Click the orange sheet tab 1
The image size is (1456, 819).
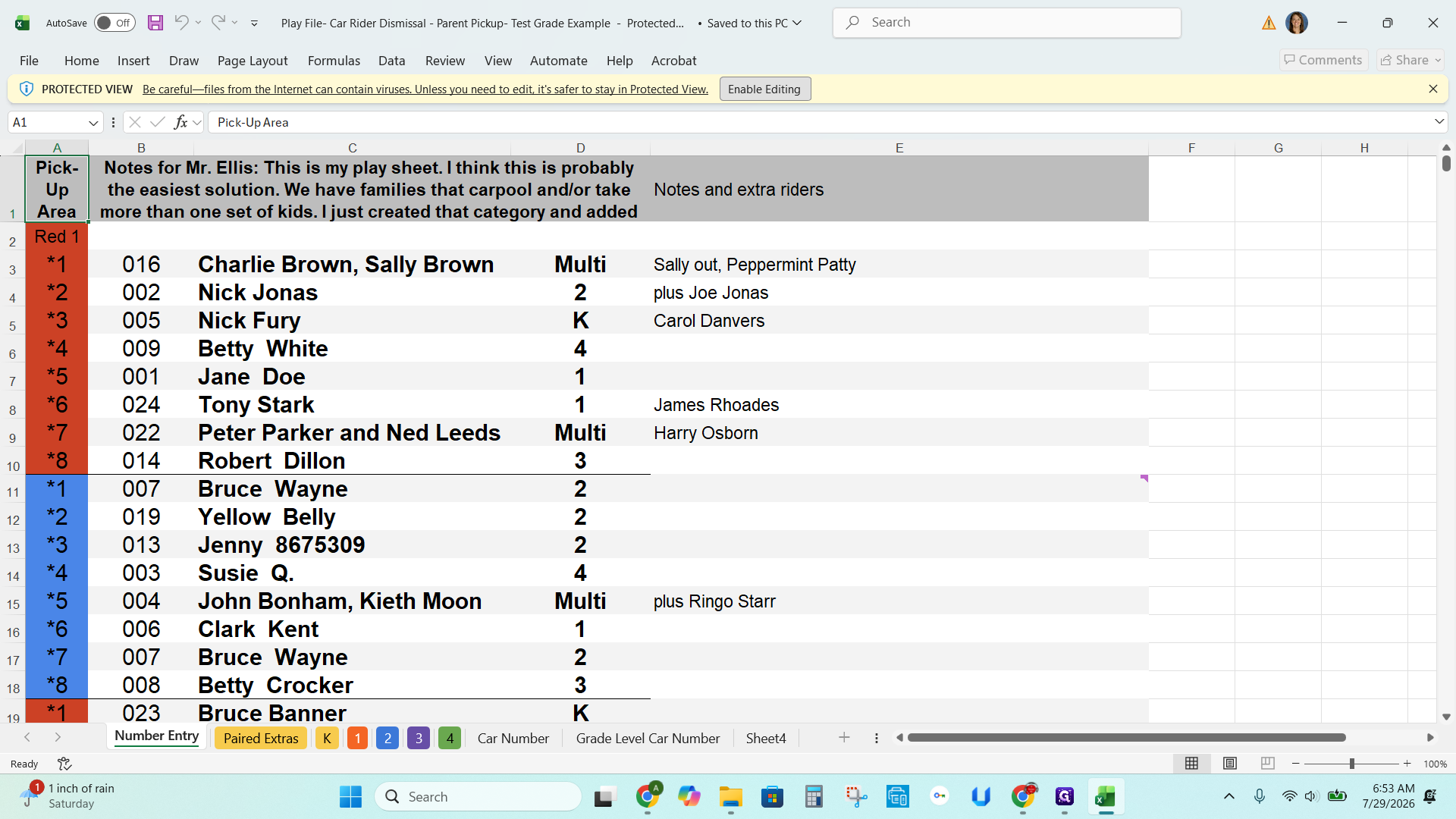click(357, 738)
